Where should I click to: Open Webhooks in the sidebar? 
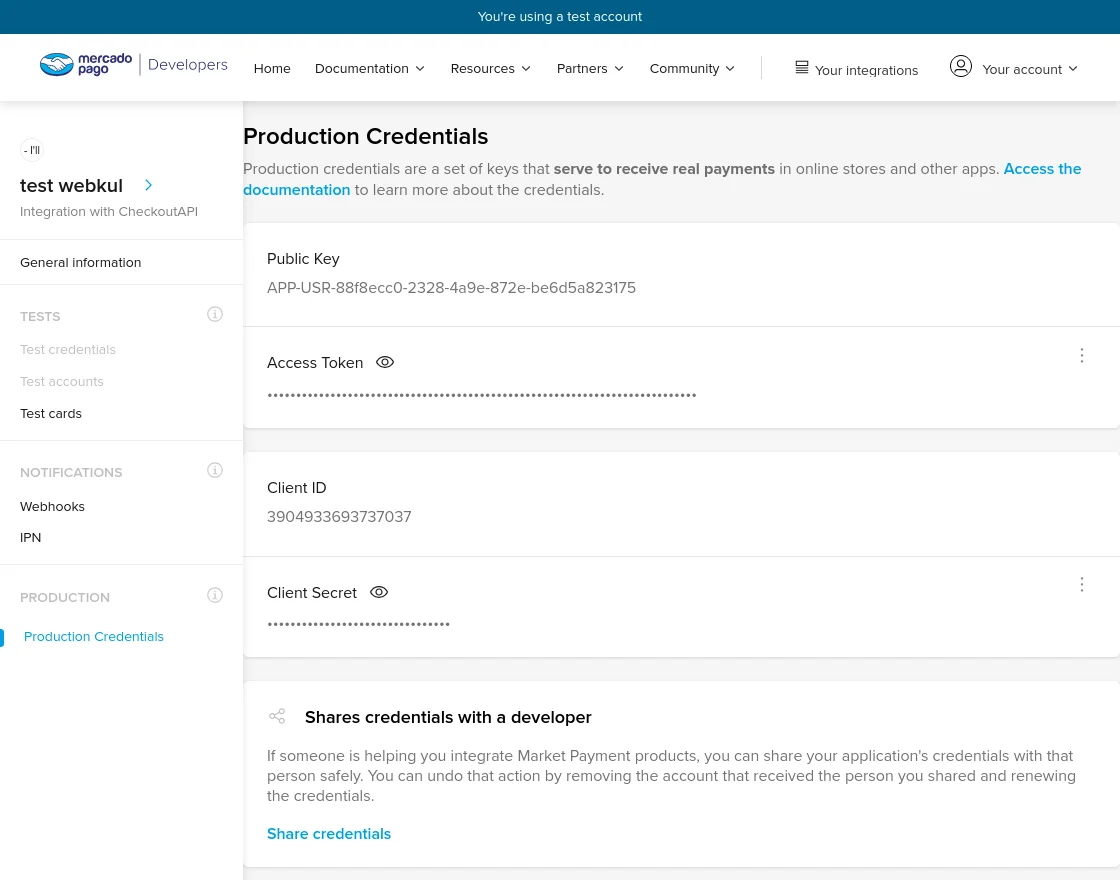click(x=52, y=506)
